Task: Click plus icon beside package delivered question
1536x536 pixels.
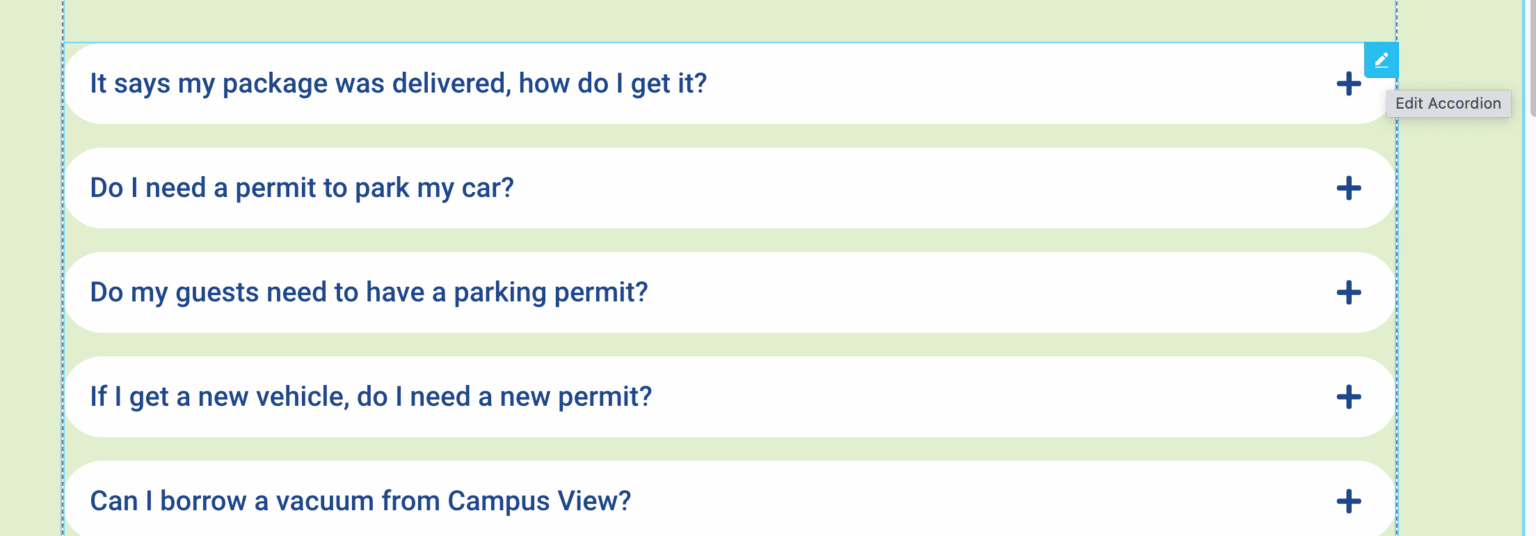Action: [1348, 84]
